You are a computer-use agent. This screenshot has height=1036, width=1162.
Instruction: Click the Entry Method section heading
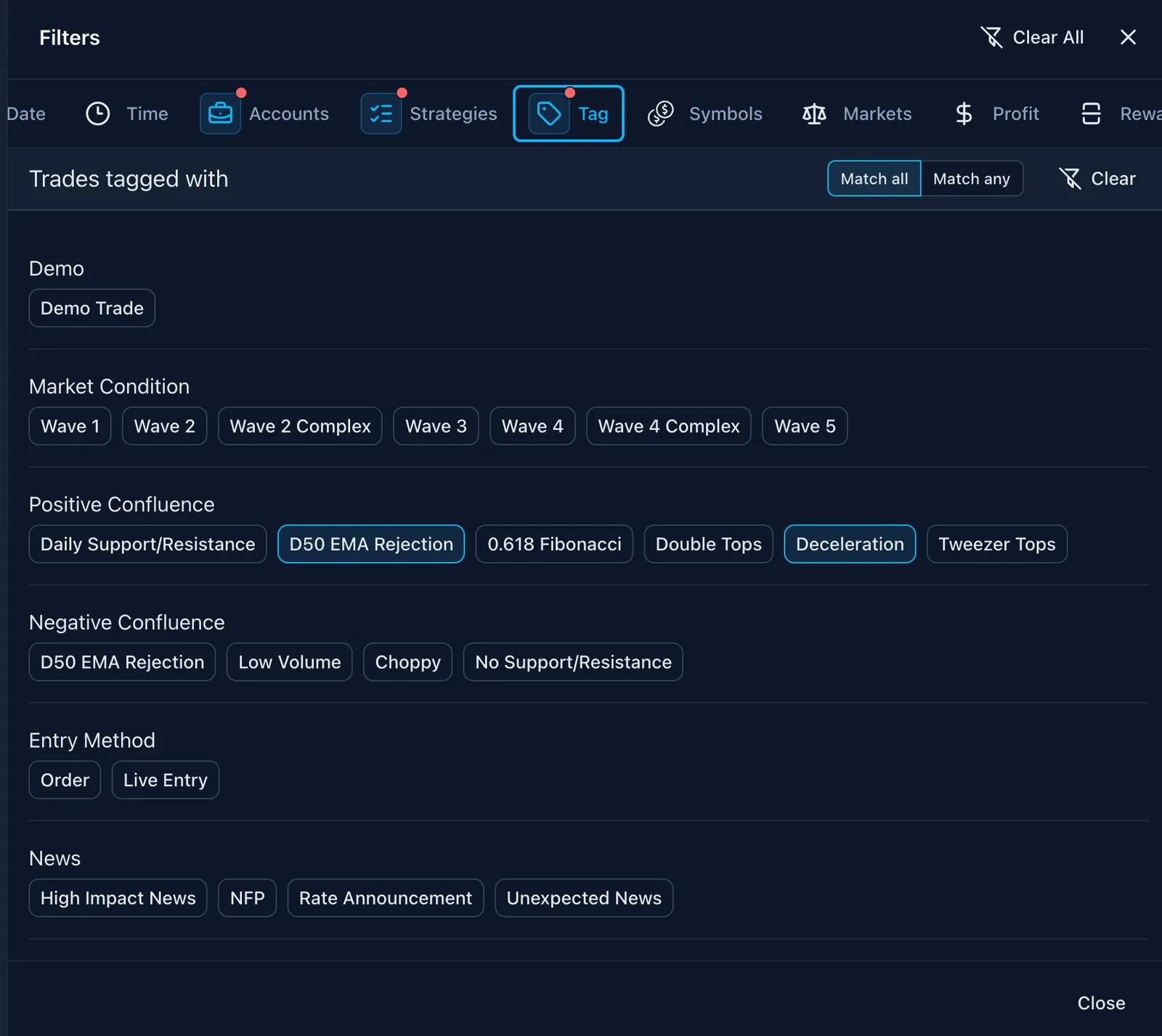(92, 741)
